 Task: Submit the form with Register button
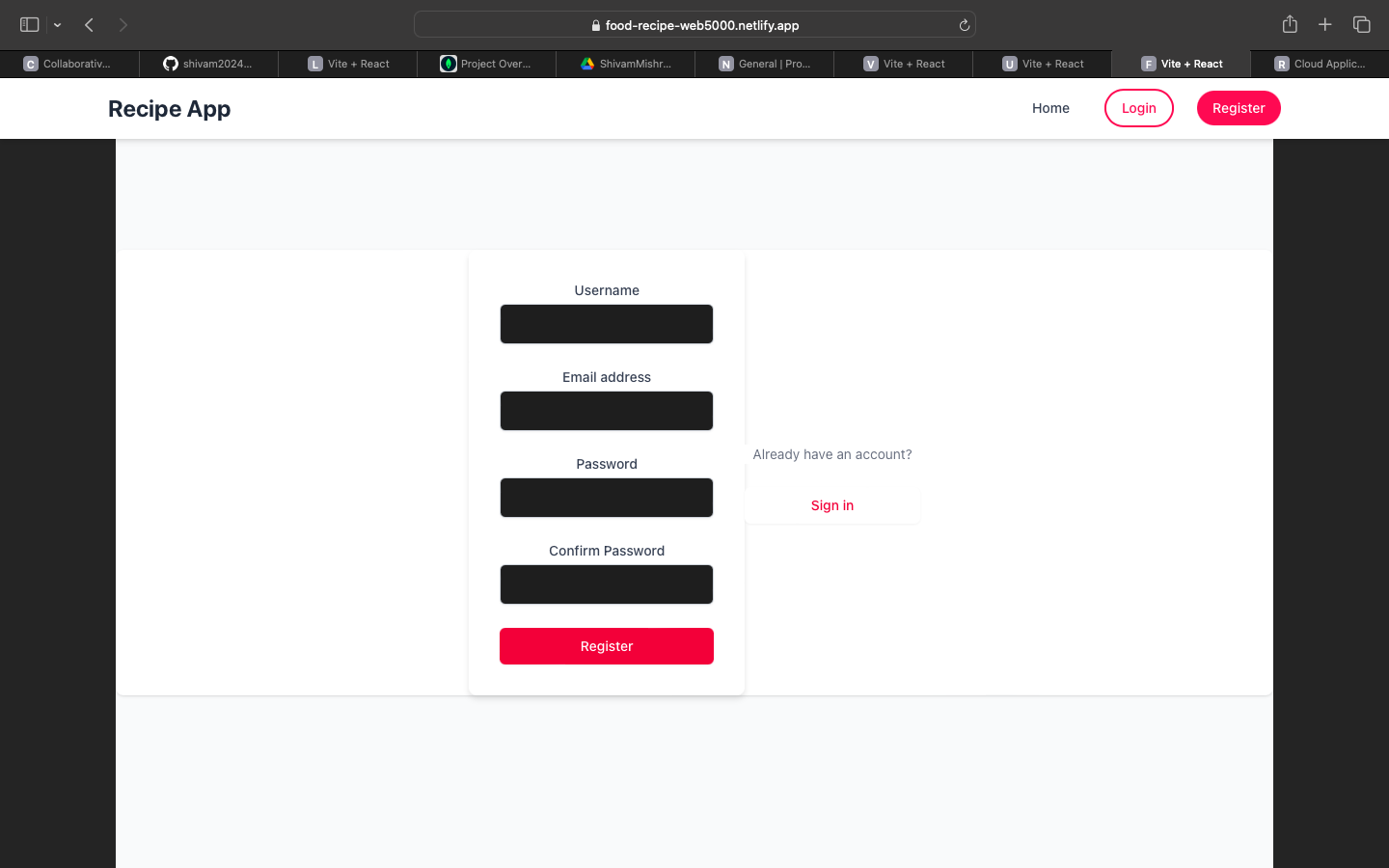click(x=606, y=646)
